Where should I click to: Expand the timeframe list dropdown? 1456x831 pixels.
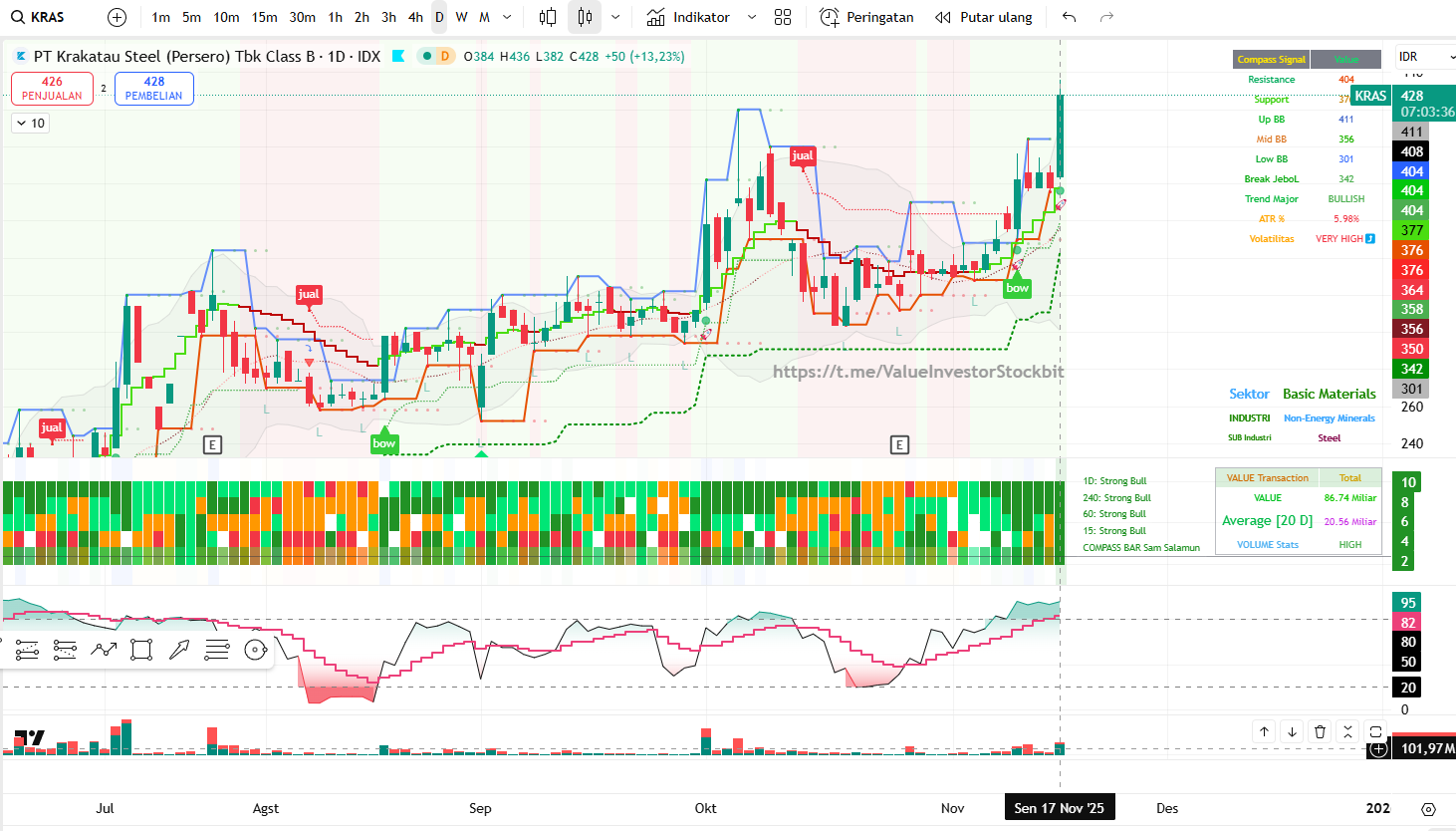click(x=507, y=17)
